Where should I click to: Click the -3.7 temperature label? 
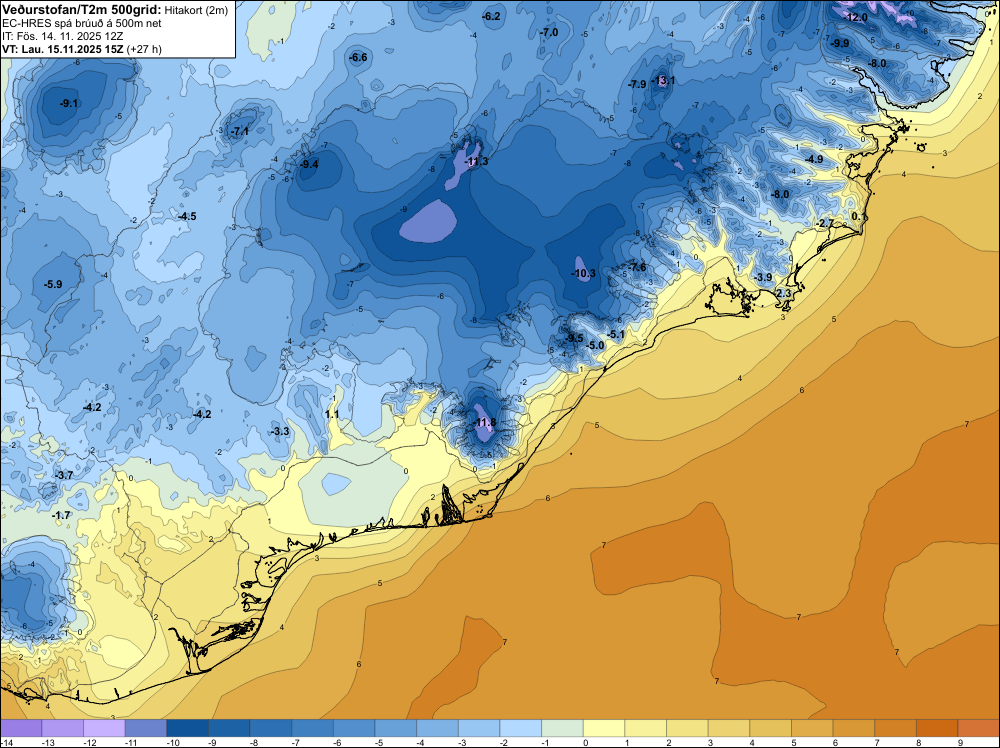64,476
